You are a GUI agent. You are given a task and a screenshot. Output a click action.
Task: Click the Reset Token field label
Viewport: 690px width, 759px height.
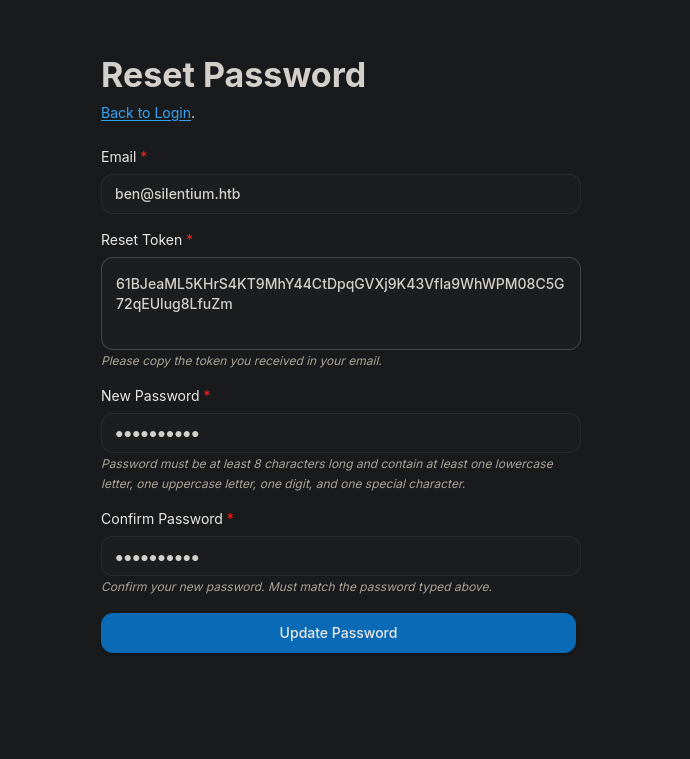pyautogui.click(x=141, y=240)
